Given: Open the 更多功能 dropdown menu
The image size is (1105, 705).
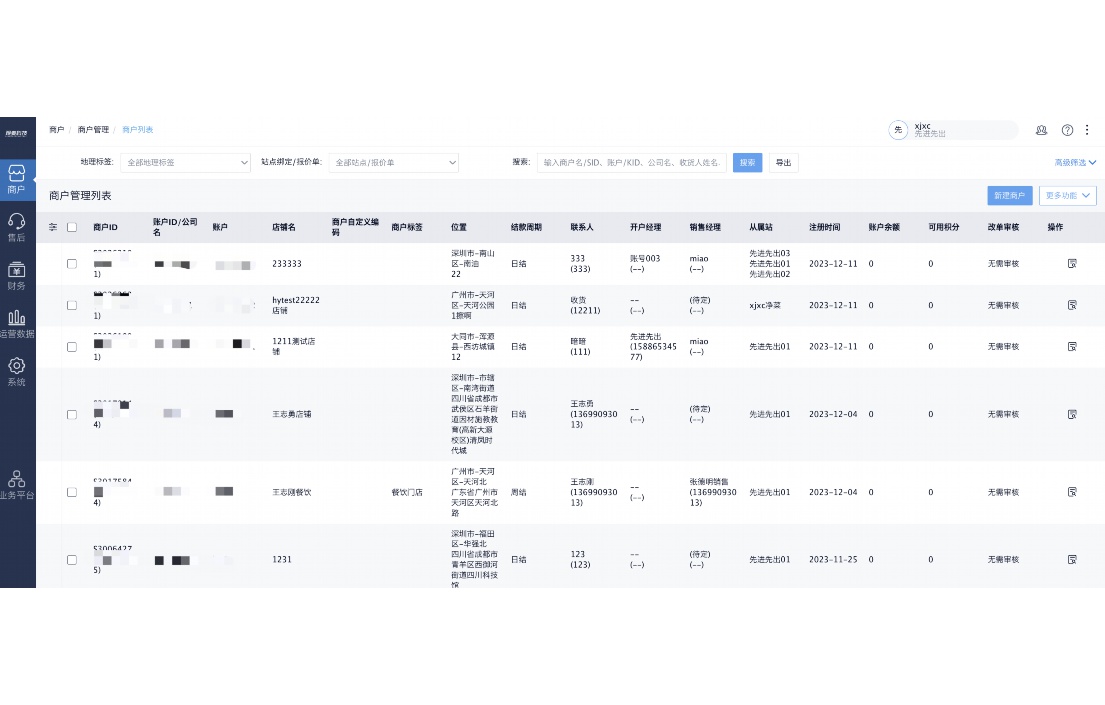Looking at the screenshot, I should (1068, 196).
